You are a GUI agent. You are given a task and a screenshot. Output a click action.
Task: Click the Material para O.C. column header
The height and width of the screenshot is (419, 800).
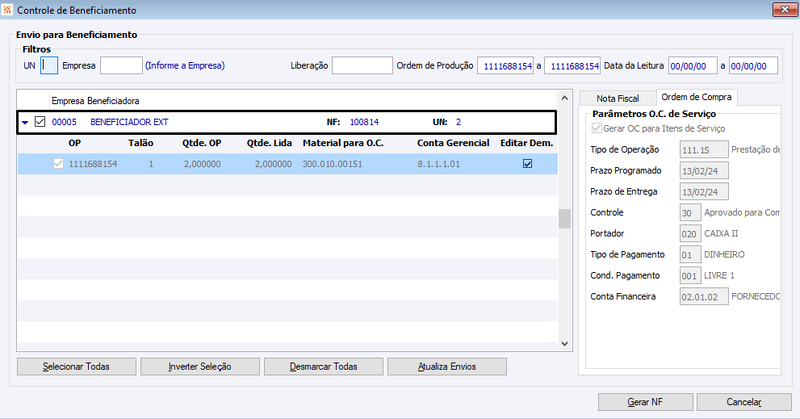pos(343,143)
